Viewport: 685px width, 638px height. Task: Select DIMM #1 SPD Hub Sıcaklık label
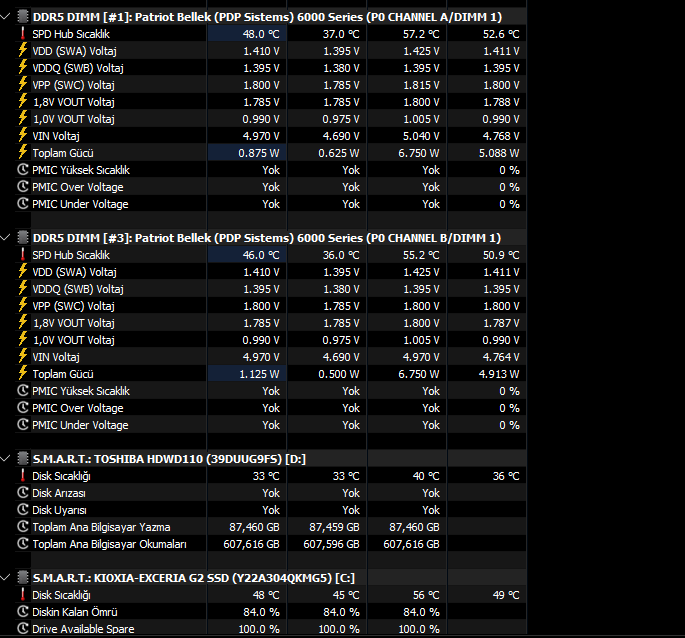[71, 34]
